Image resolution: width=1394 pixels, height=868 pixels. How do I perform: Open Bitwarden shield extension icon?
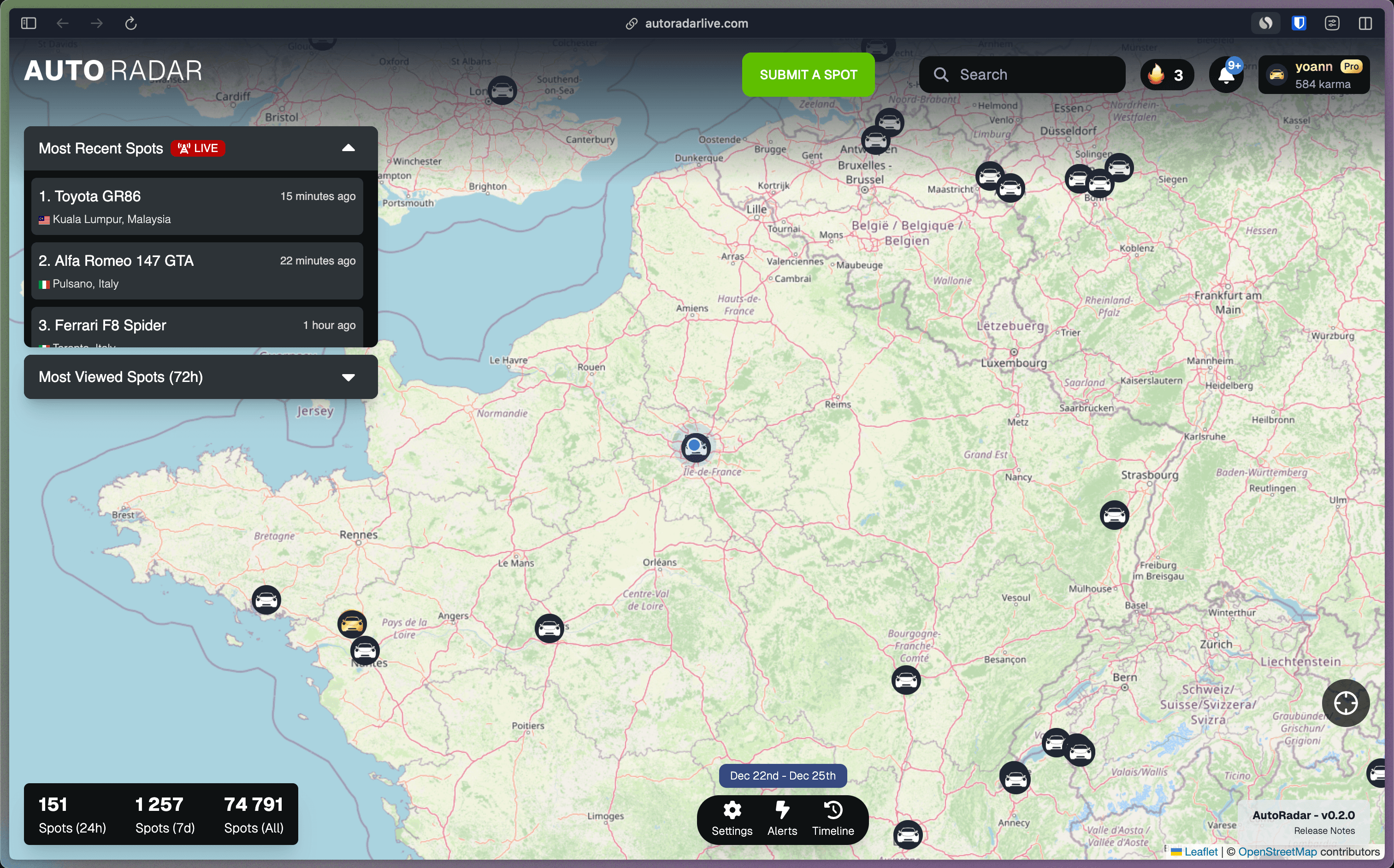[x=1299, y=23]
